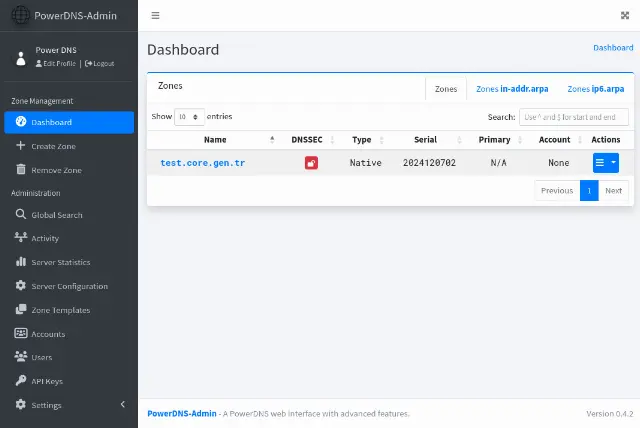Click the PowerDNS-Admin brand title
Image resolution: width=640 pixels, height=428 pixels.
76,16
